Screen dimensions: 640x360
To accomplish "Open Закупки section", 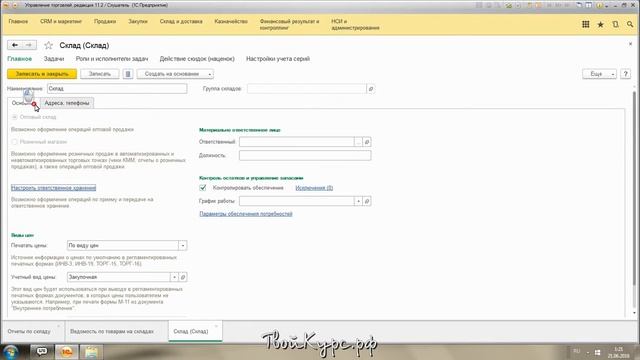I will point(138,21).
